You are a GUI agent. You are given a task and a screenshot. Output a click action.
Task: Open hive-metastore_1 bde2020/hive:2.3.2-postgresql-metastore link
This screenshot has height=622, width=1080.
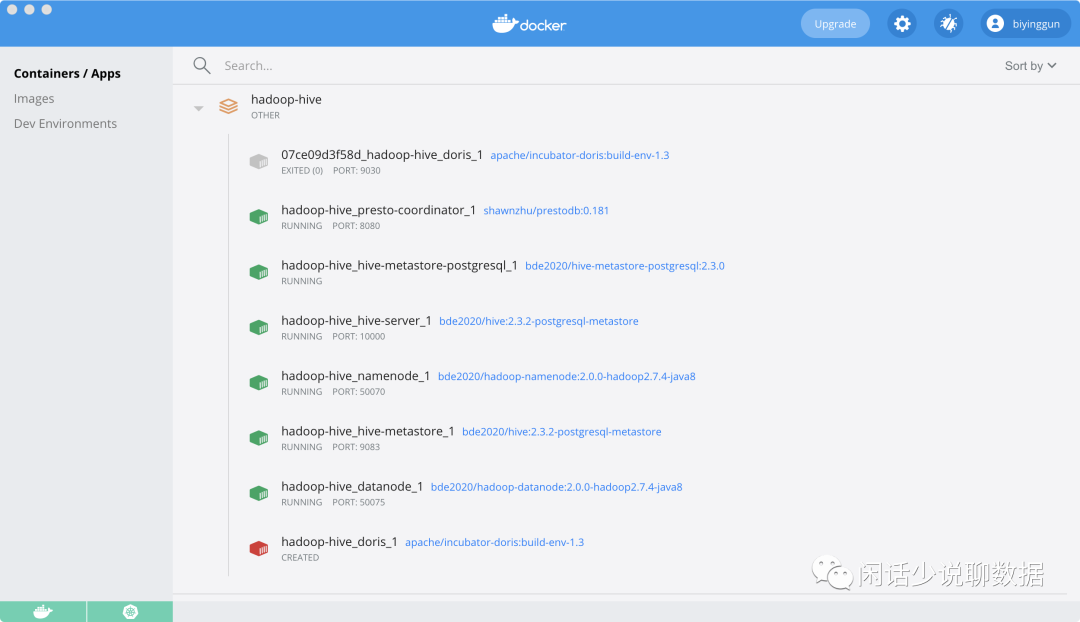point(561,431)
